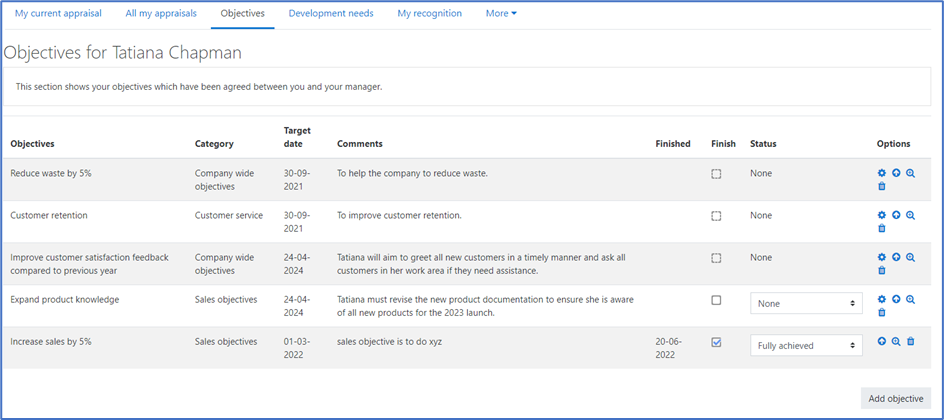Delete the Customer retention objective with trash icon
The width and height of the screenshot is (944, 420).
tap(882, 229)
